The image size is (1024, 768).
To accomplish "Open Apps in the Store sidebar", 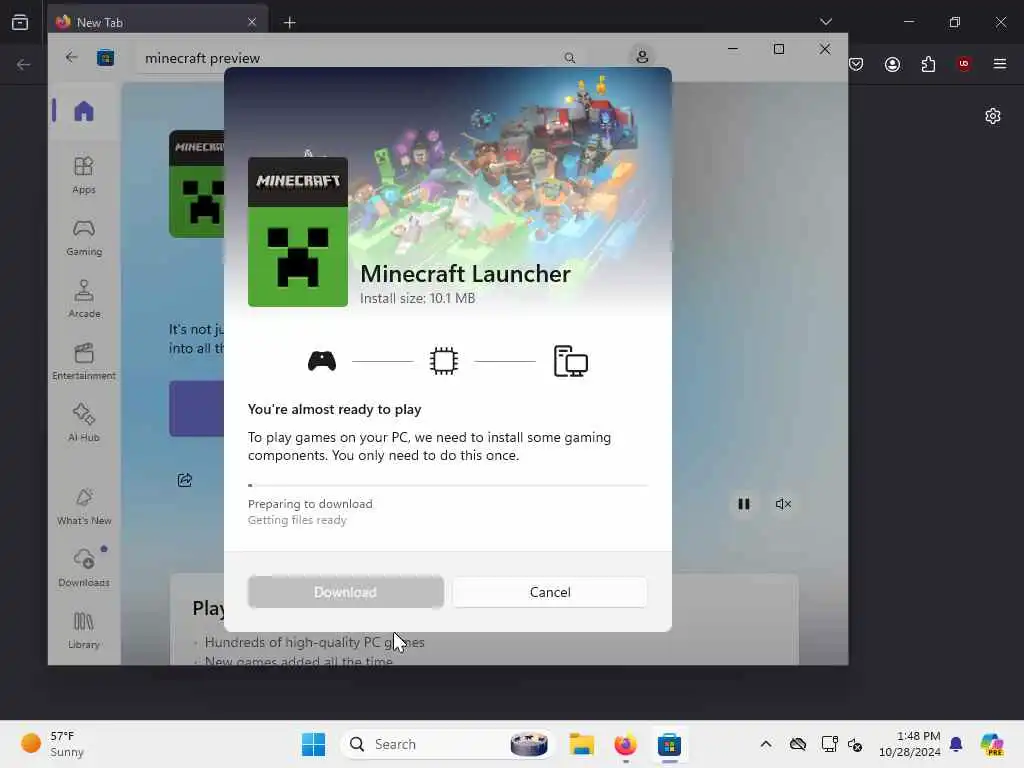I will (x=84, y=175).
